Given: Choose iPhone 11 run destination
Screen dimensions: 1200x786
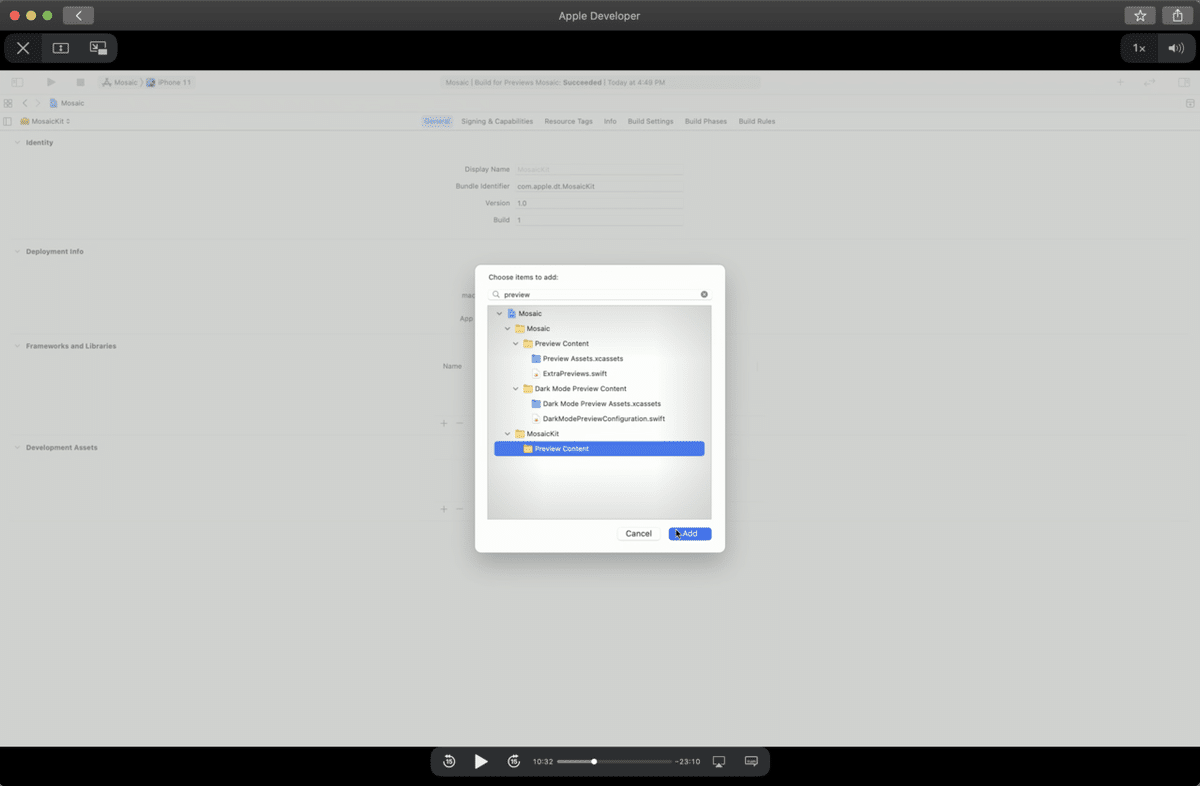Looking at the screenshot, I should [x=169, y=82].
